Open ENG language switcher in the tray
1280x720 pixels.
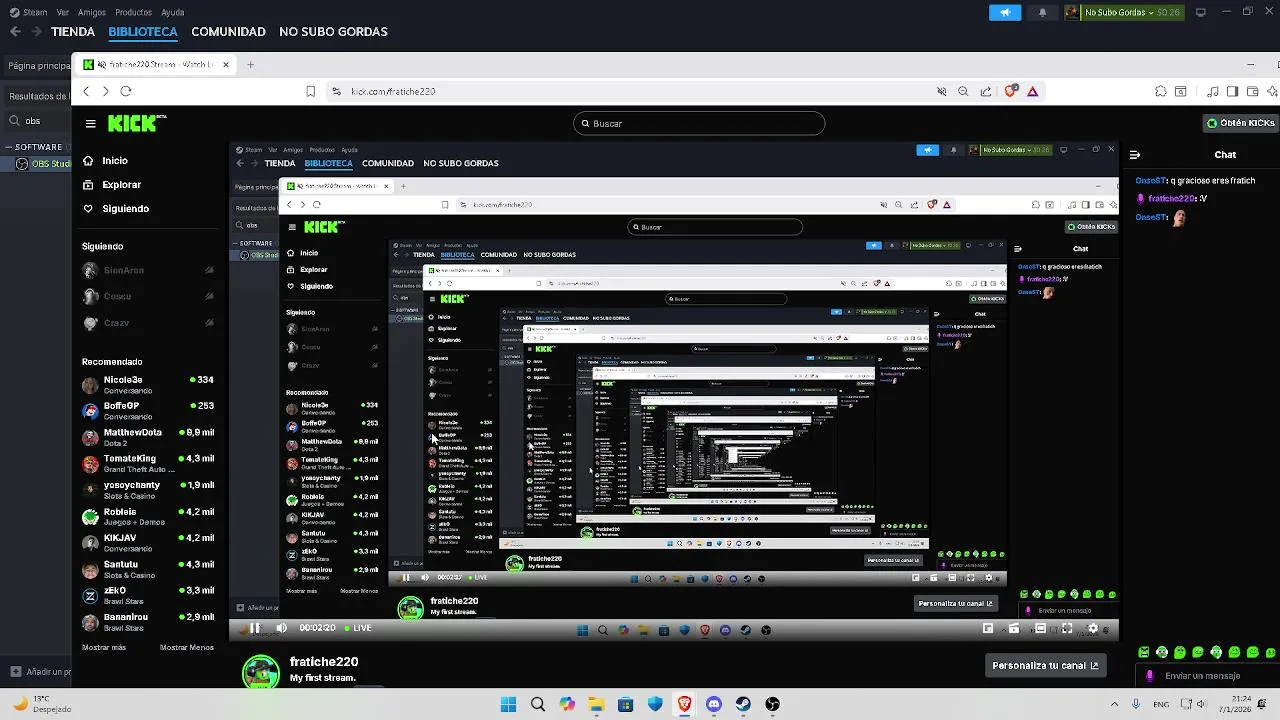(x=1161, y=704)
